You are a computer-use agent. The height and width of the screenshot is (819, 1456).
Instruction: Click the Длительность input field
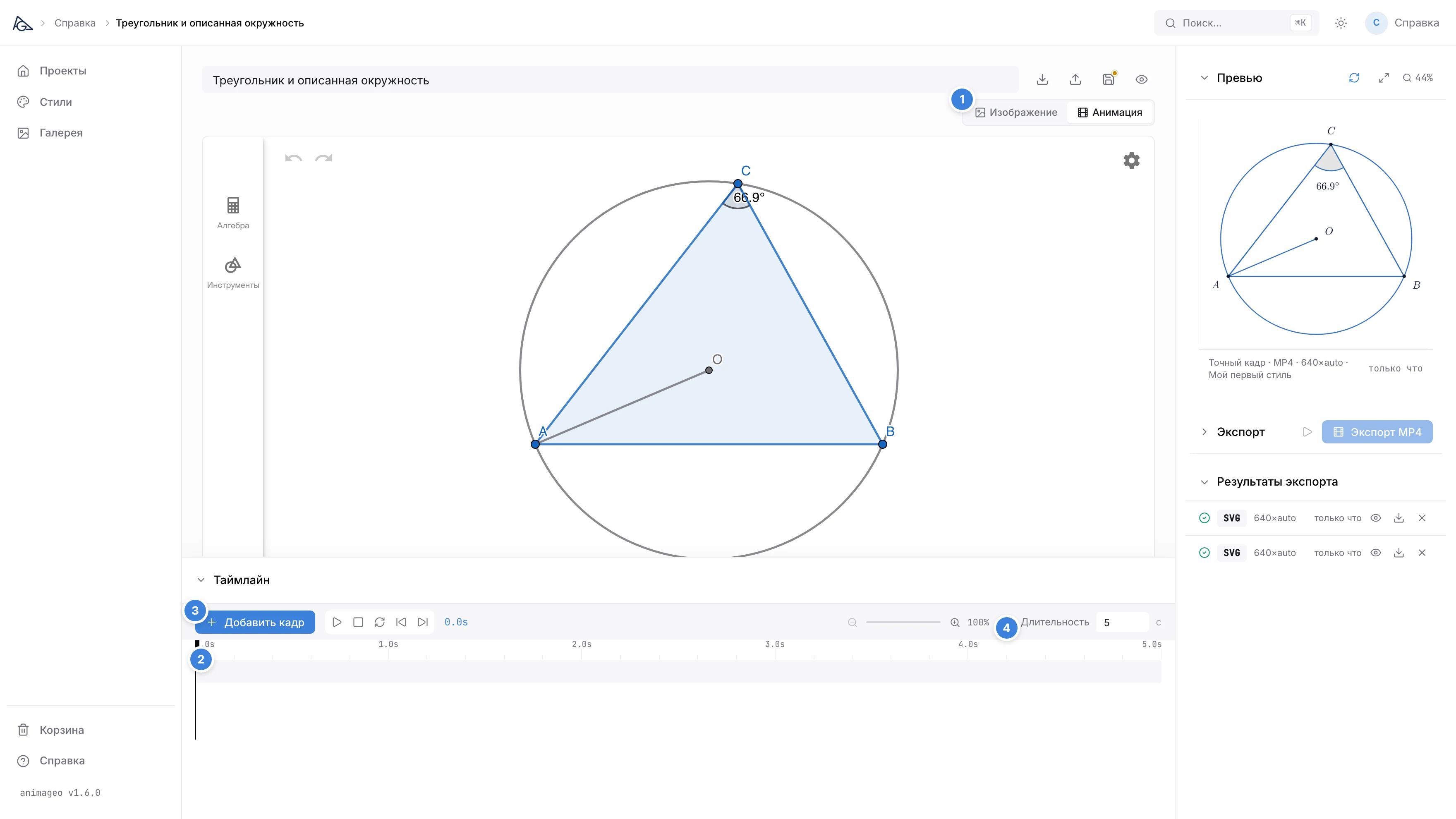point(1122,622)
